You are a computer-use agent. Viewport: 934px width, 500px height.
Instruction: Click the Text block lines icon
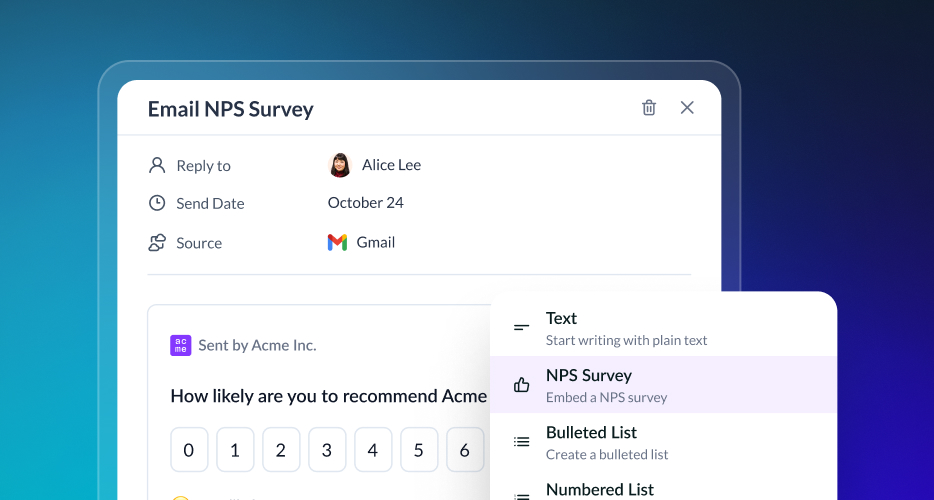pyautogui.click(x=521, y=328)
